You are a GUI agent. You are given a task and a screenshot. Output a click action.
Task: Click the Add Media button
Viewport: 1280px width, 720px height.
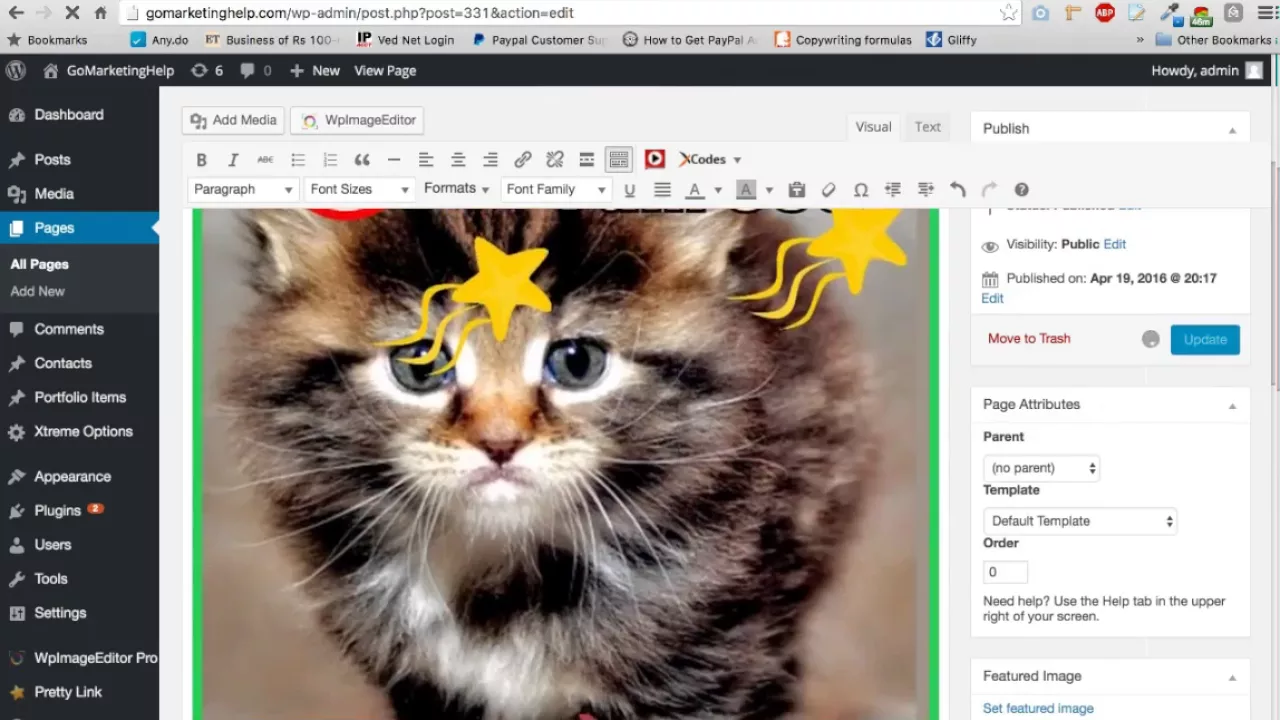[x=233, y=120]
